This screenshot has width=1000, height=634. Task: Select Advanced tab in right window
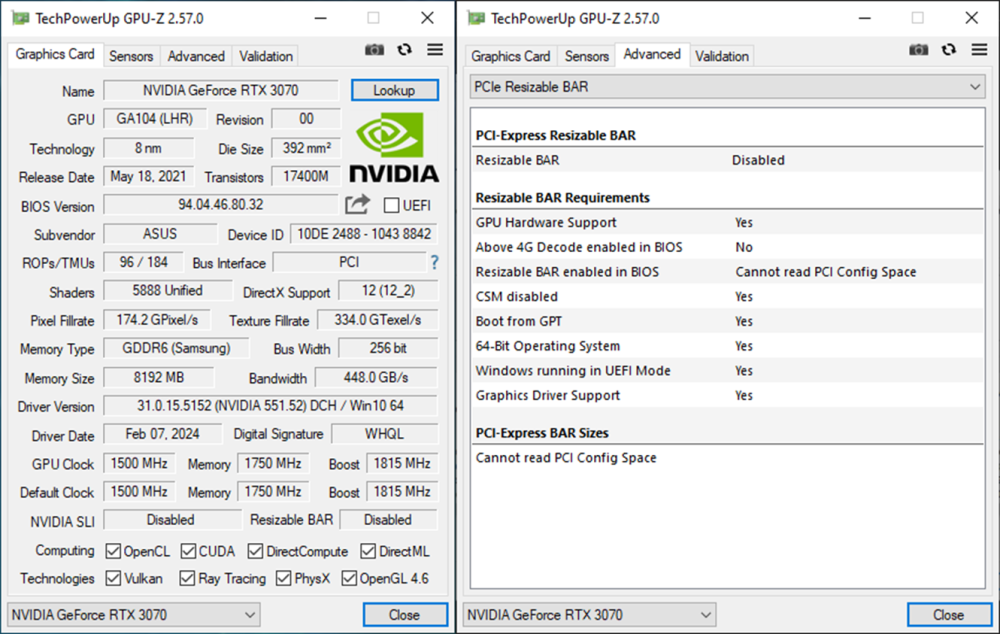click(x=652, y=54)
